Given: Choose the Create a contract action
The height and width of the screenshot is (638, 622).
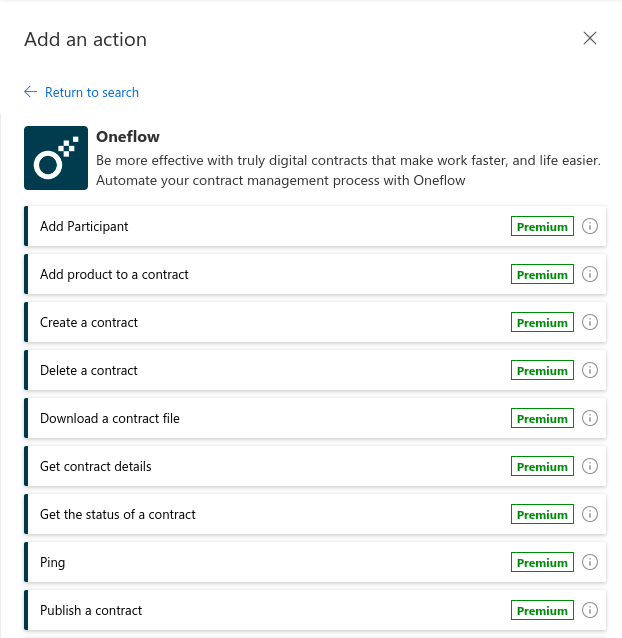Looking at the screenshot, I should point(315,322).
